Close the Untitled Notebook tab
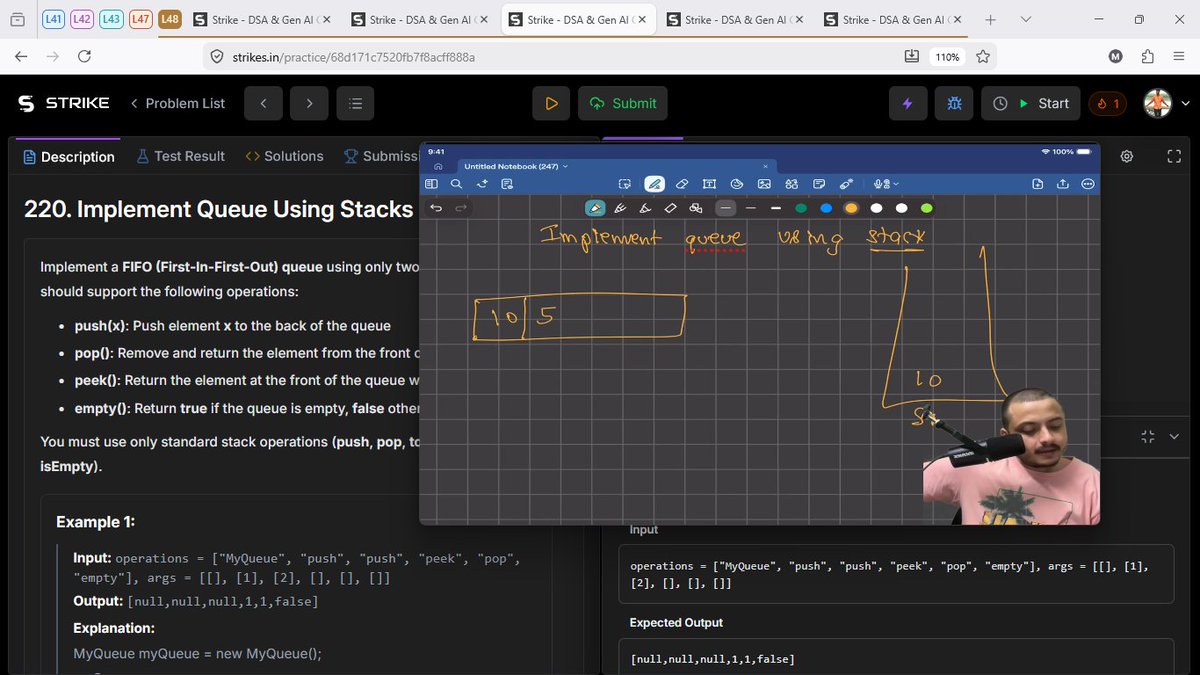 (x=766, y=166)
